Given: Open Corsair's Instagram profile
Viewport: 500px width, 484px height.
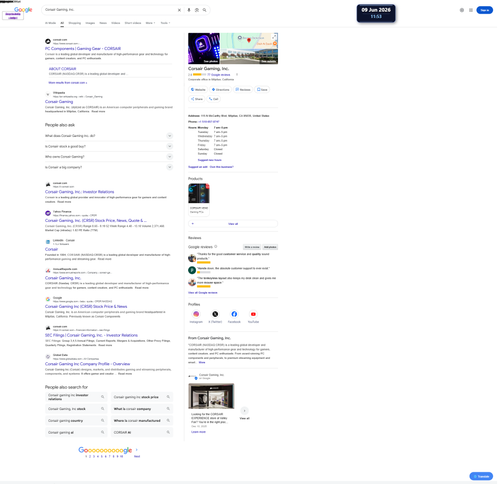Looking at the screenshot, I should click(x=196, y=314).
